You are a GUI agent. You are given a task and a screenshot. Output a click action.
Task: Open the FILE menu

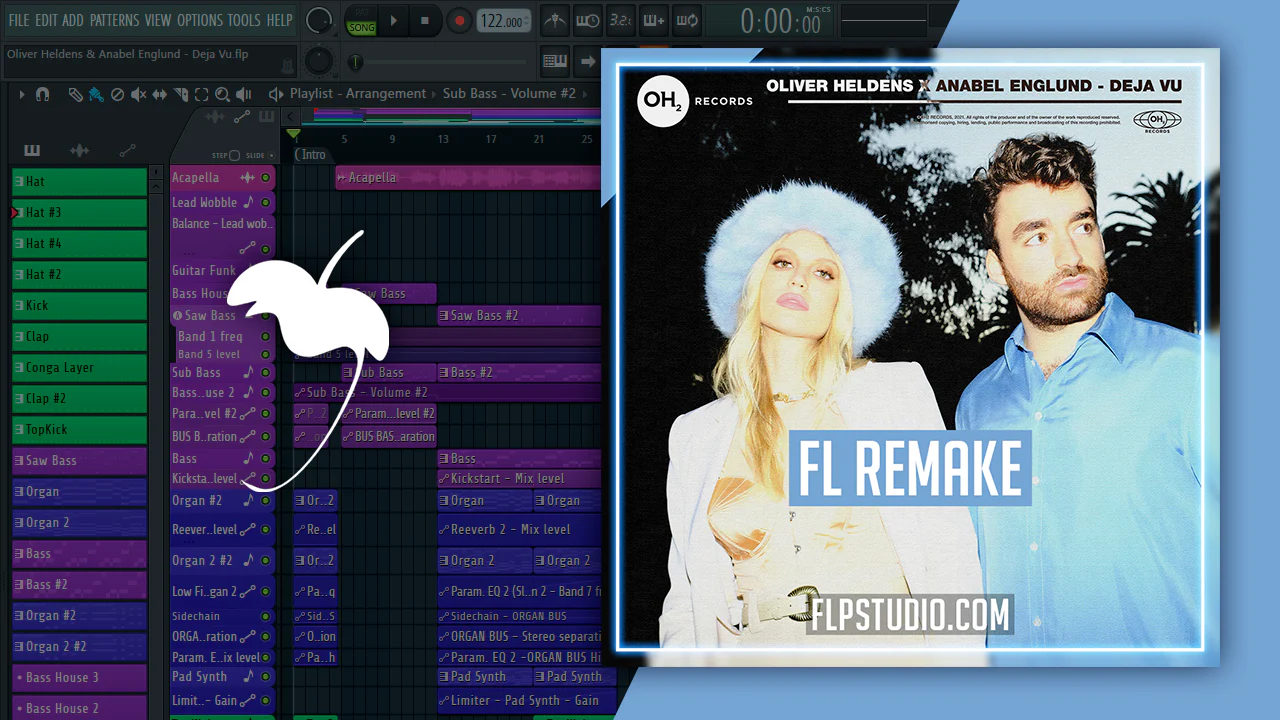click(x=19, y=20)
